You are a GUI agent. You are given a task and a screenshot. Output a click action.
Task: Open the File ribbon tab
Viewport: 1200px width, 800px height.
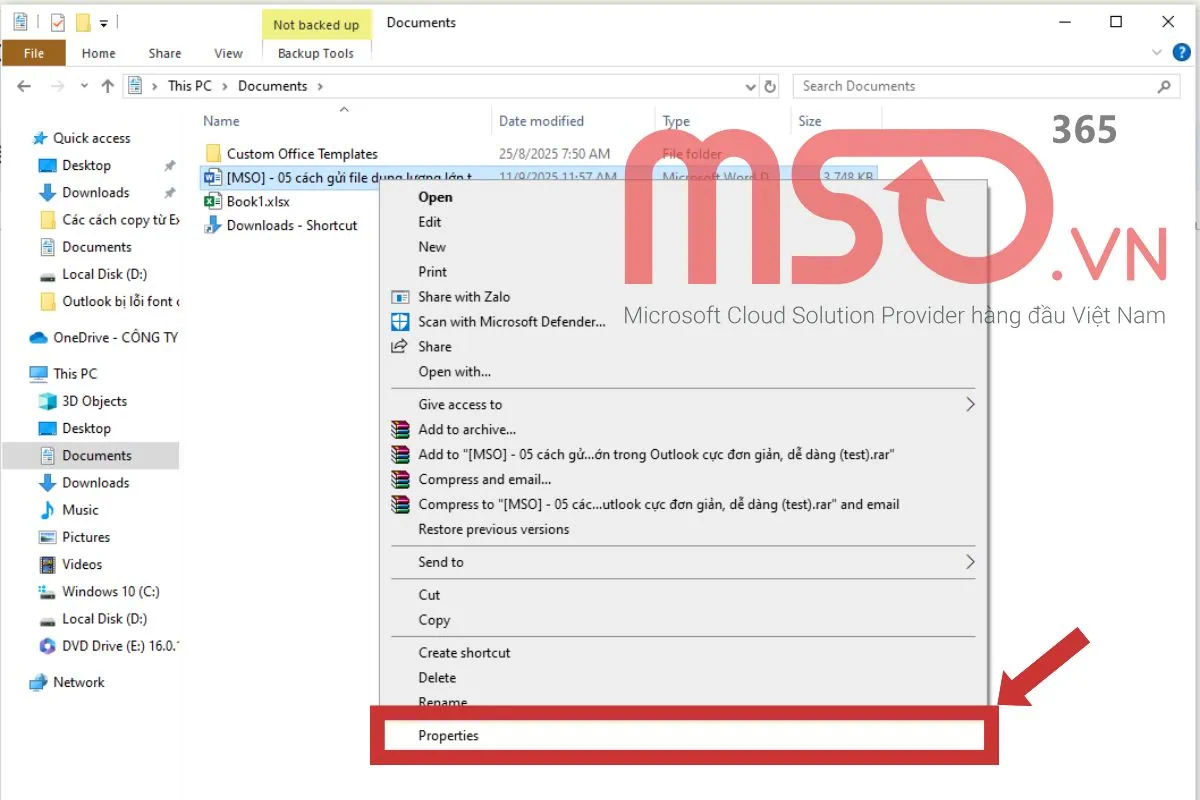pyautogui.click(x=34, y=53)
